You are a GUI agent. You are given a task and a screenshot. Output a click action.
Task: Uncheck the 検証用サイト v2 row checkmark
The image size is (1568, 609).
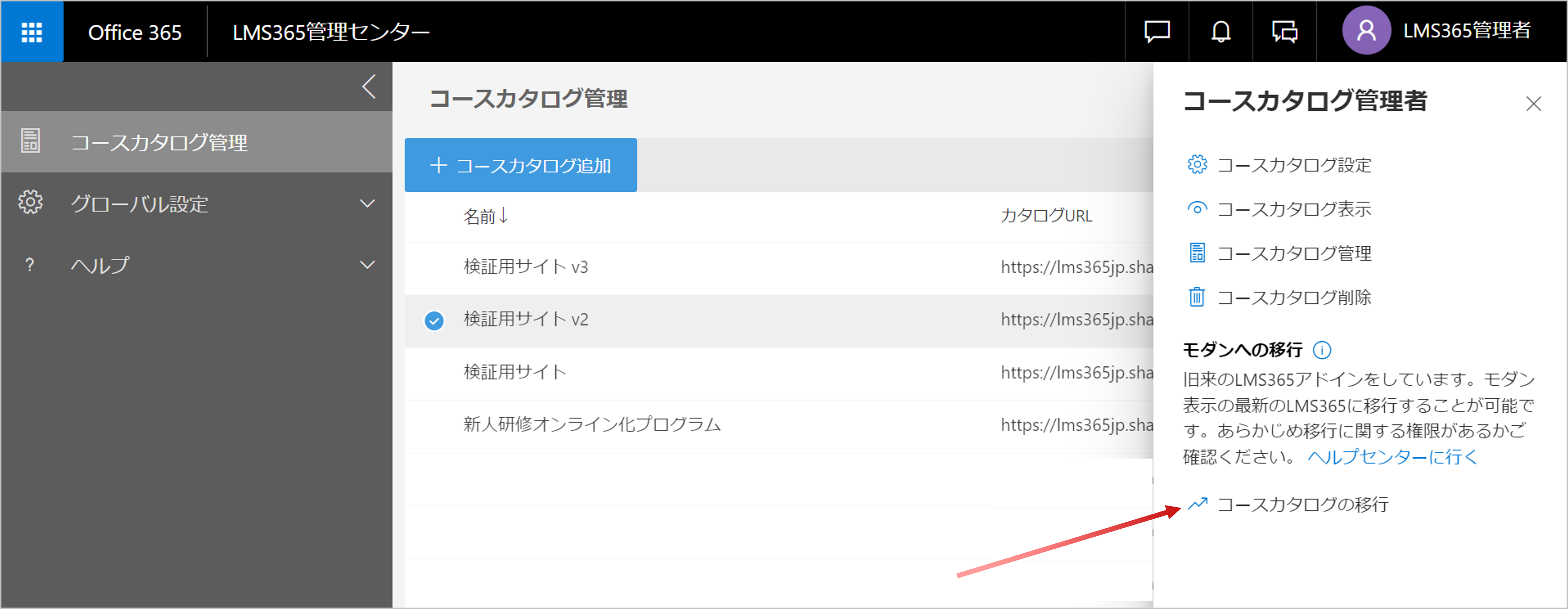pos(434,321)
